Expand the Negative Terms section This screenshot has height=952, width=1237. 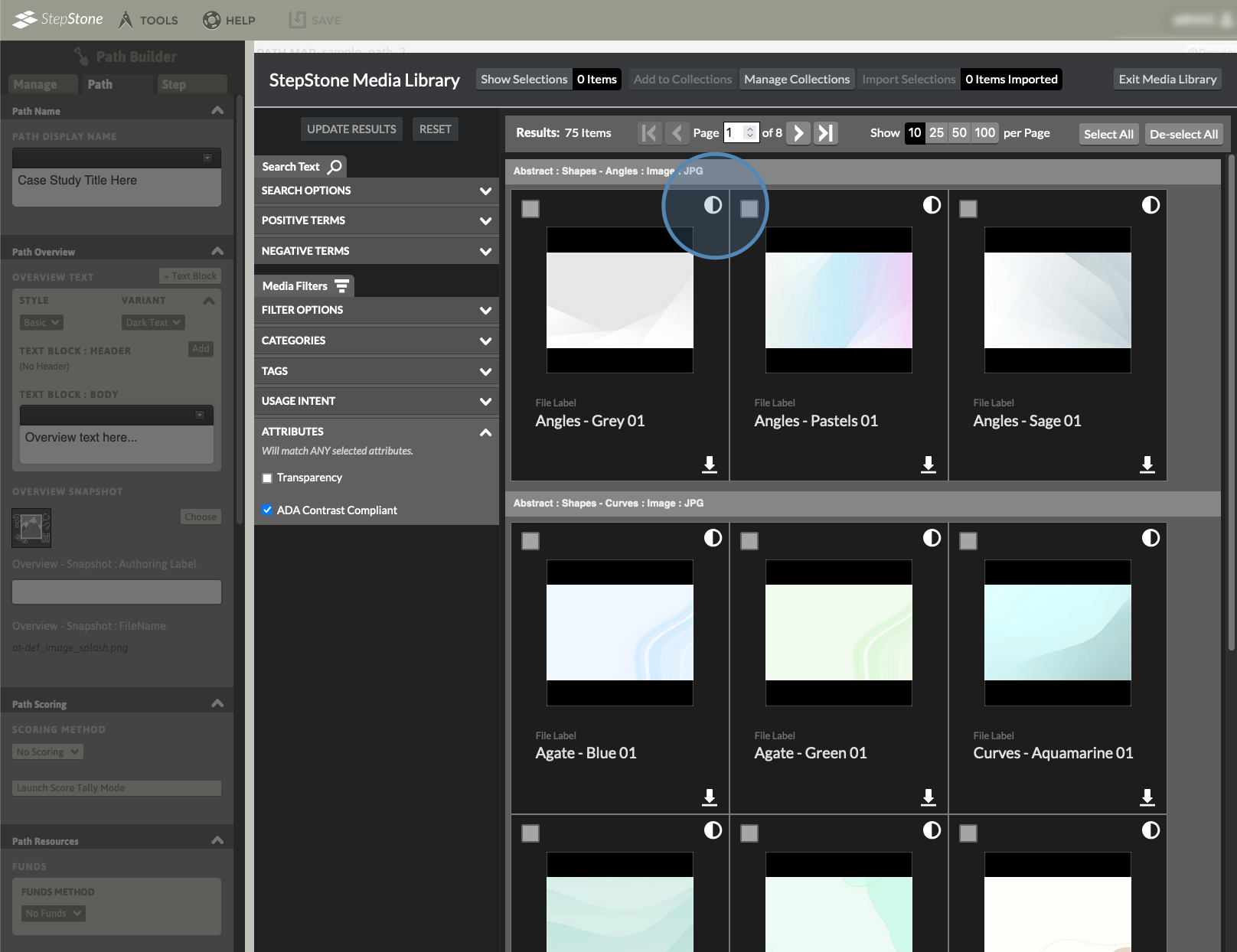pyautogui.click(x=377, y=251)
